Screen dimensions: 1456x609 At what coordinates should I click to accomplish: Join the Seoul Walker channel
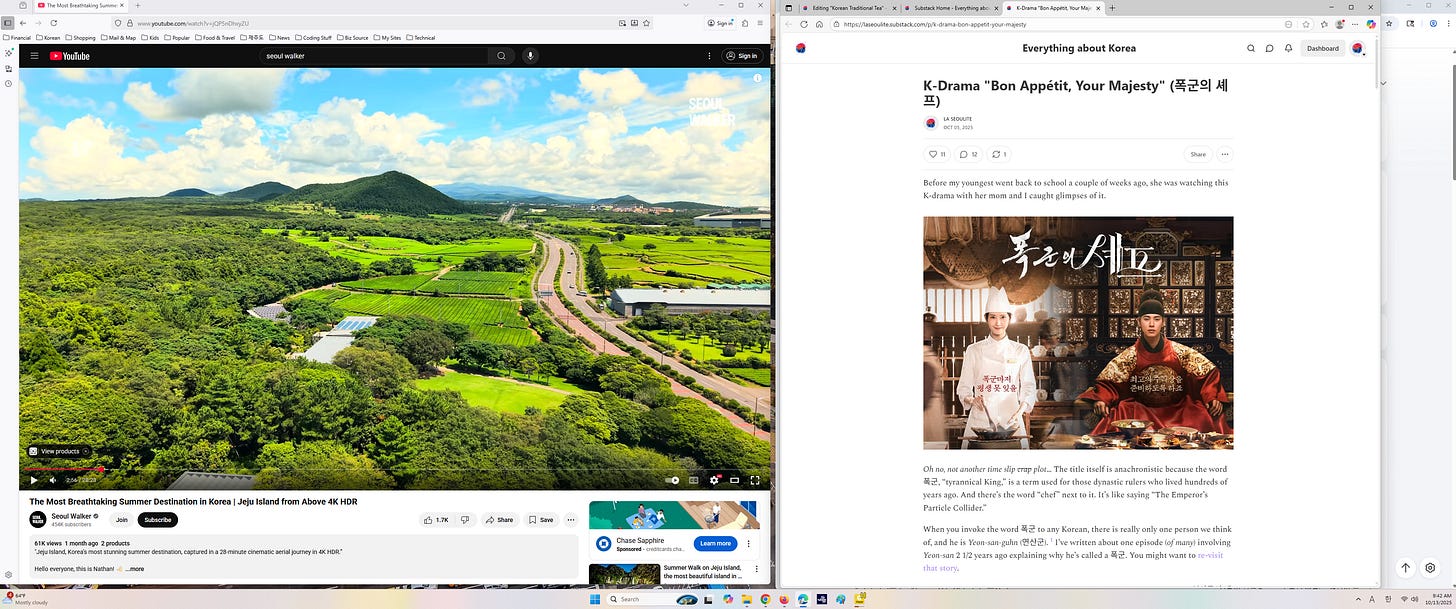click(121, 520)
